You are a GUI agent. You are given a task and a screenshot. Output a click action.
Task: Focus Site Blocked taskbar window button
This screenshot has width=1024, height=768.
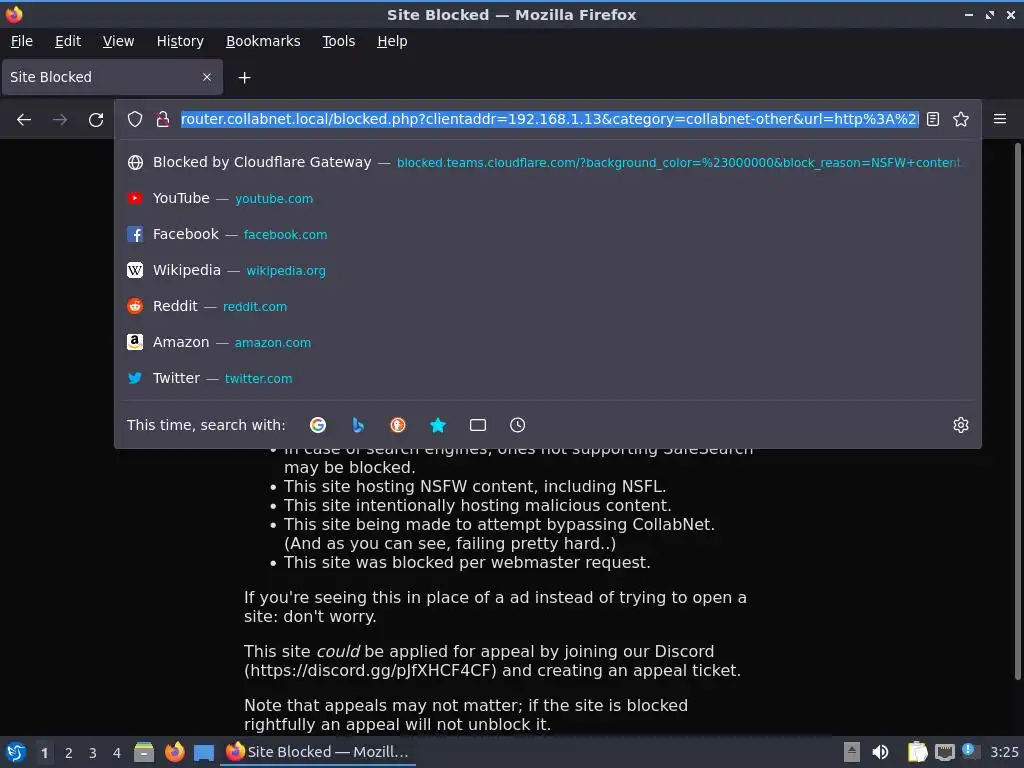click(x=319, y=752)
